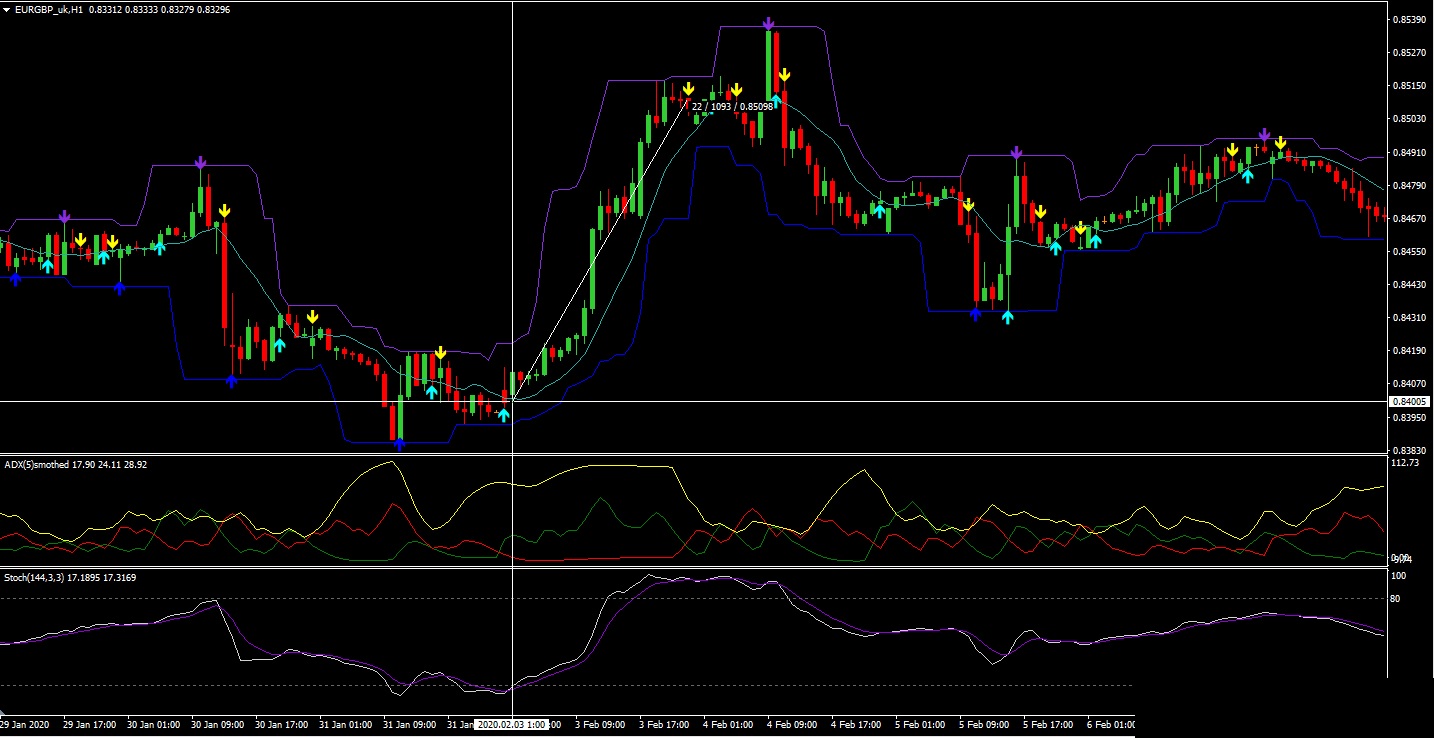This screenshot has width=1434, height=738.
Task: Click the 0.84430 price scale label
Action: coord(1410,284)
